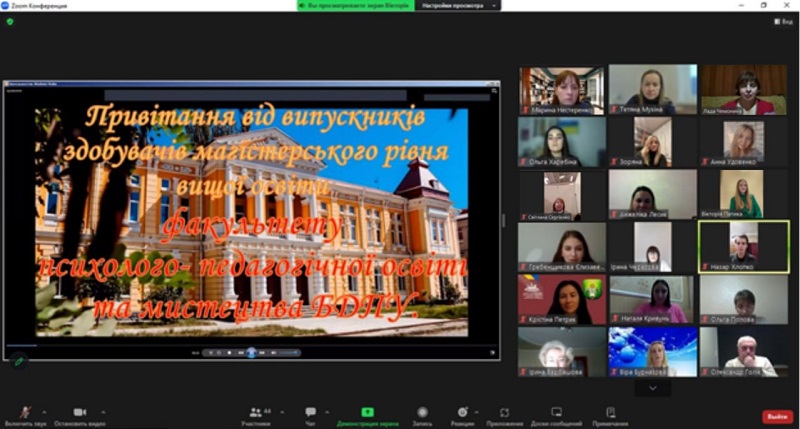The image size is (800, 429).
Task: Click muted-mic icon on Ольга Попова tile
Action: click(706, 319)
